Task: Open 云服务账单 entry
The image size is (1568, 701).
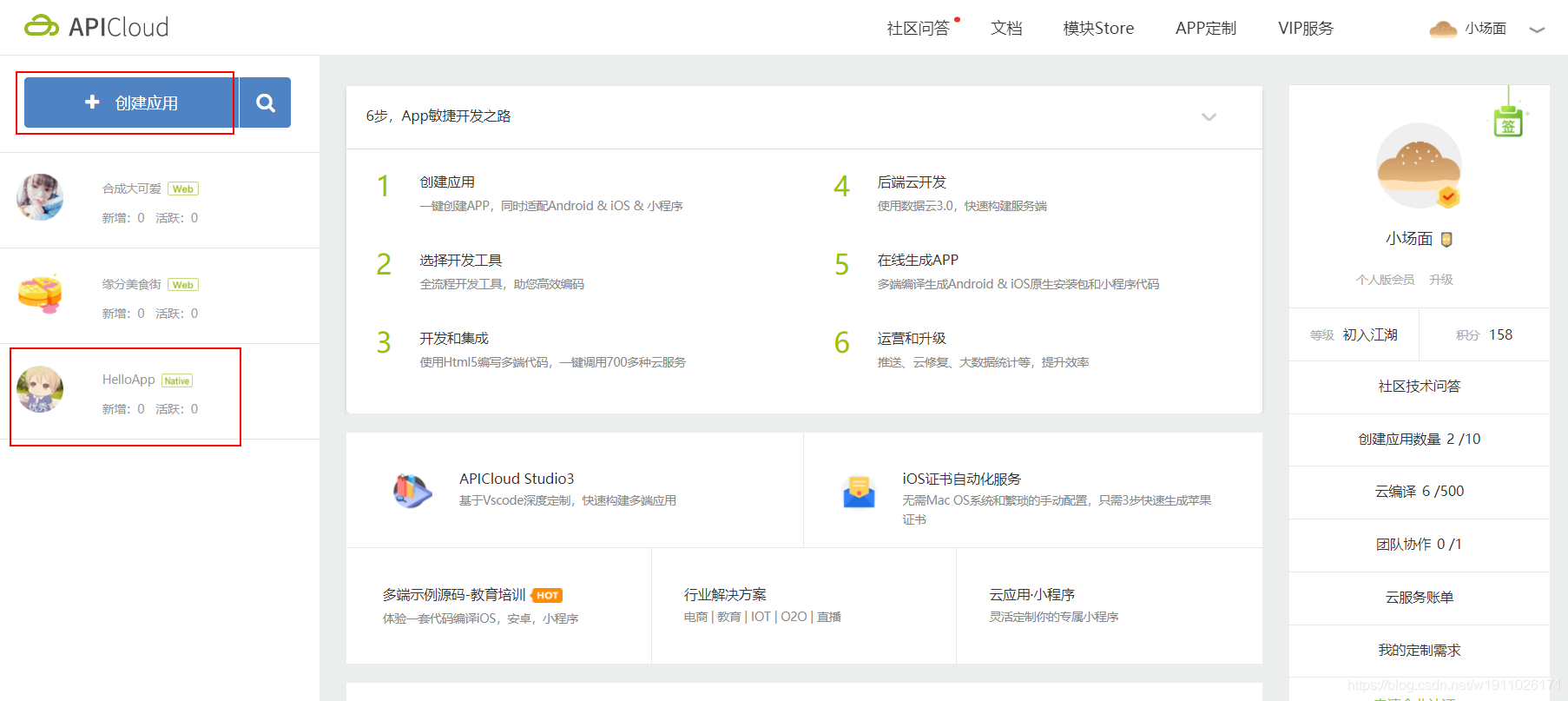Action: 1420,598
